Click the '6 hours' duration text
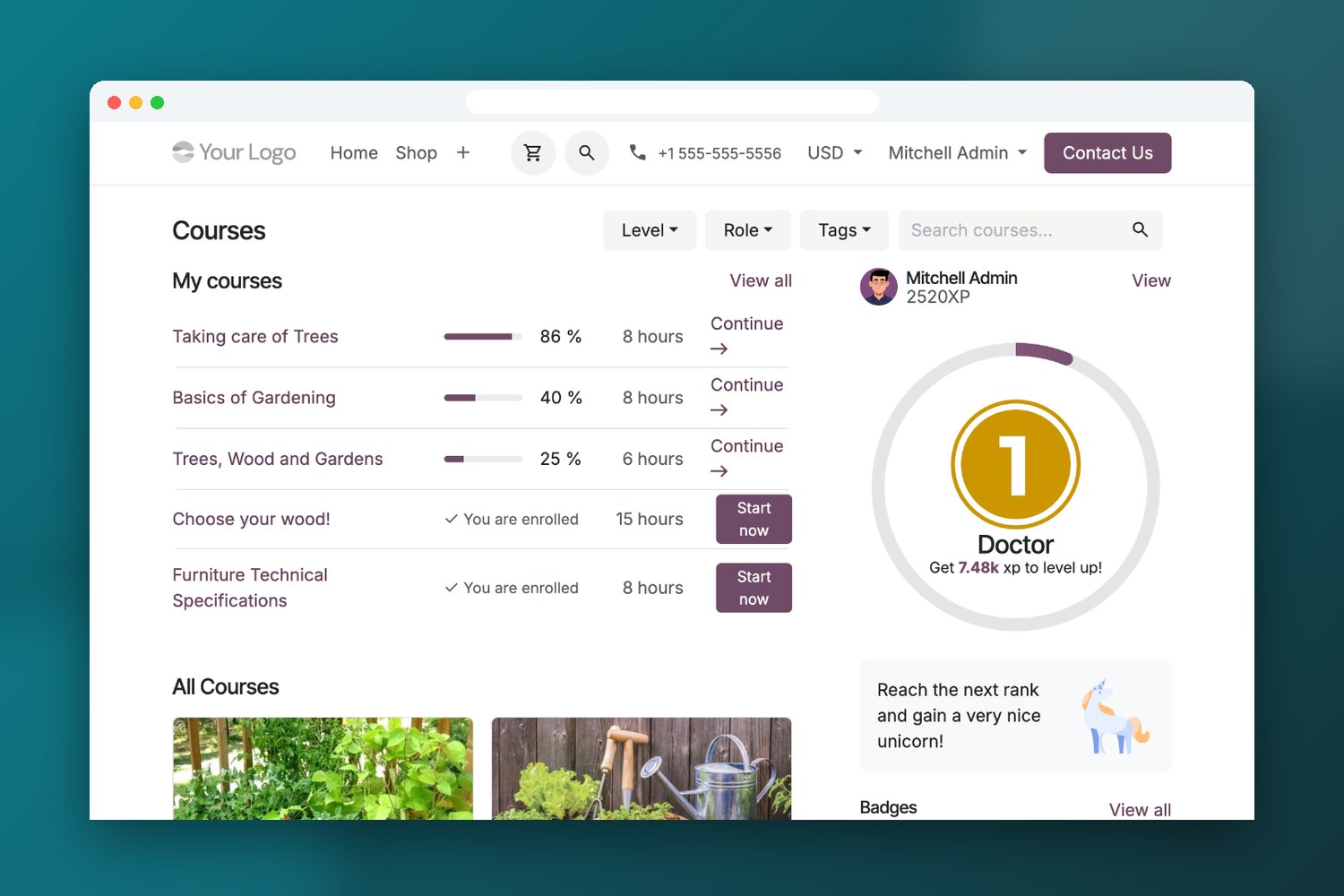Image resolution: width=1344 pixels, height=896 pixels. (653, 459)
